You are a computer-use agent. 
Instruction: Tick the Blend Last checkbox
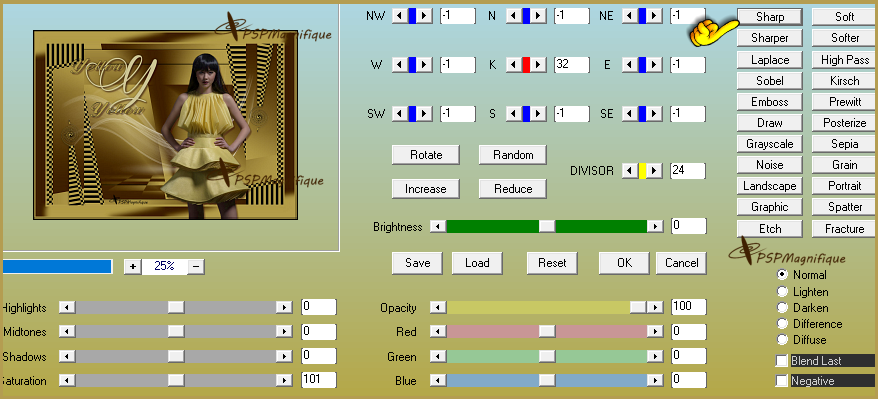782,361
